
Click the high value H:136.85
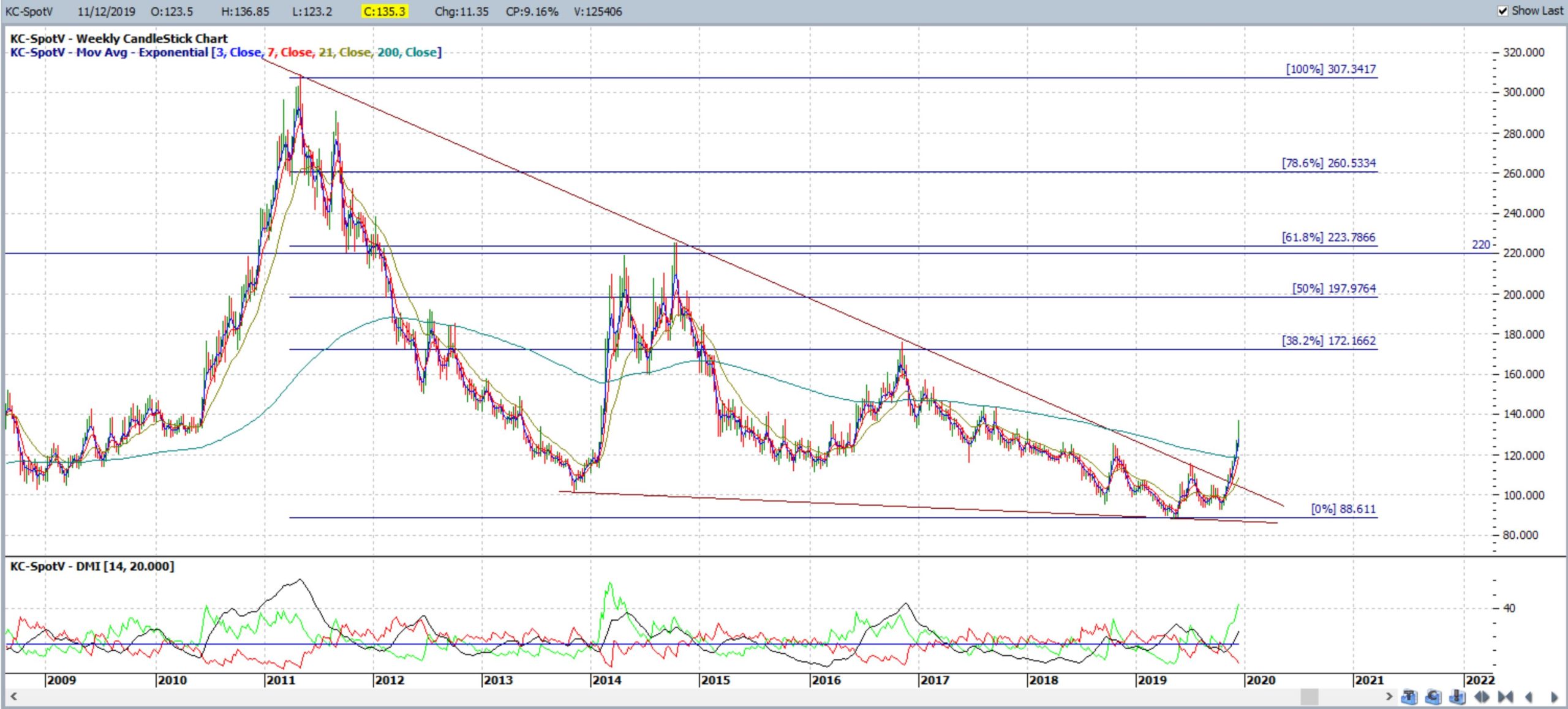pos(245,12)
